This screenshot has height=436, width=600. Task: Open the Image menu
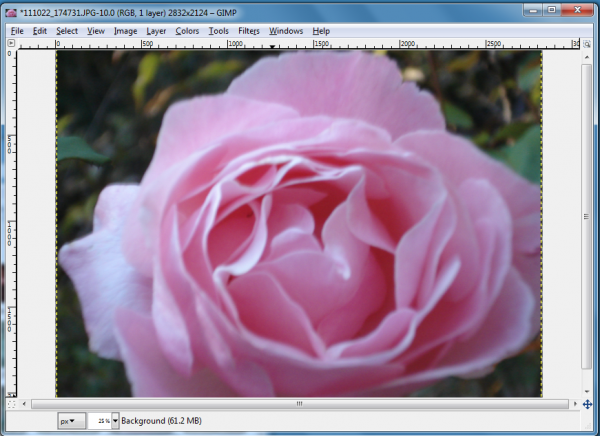point(126,31)
